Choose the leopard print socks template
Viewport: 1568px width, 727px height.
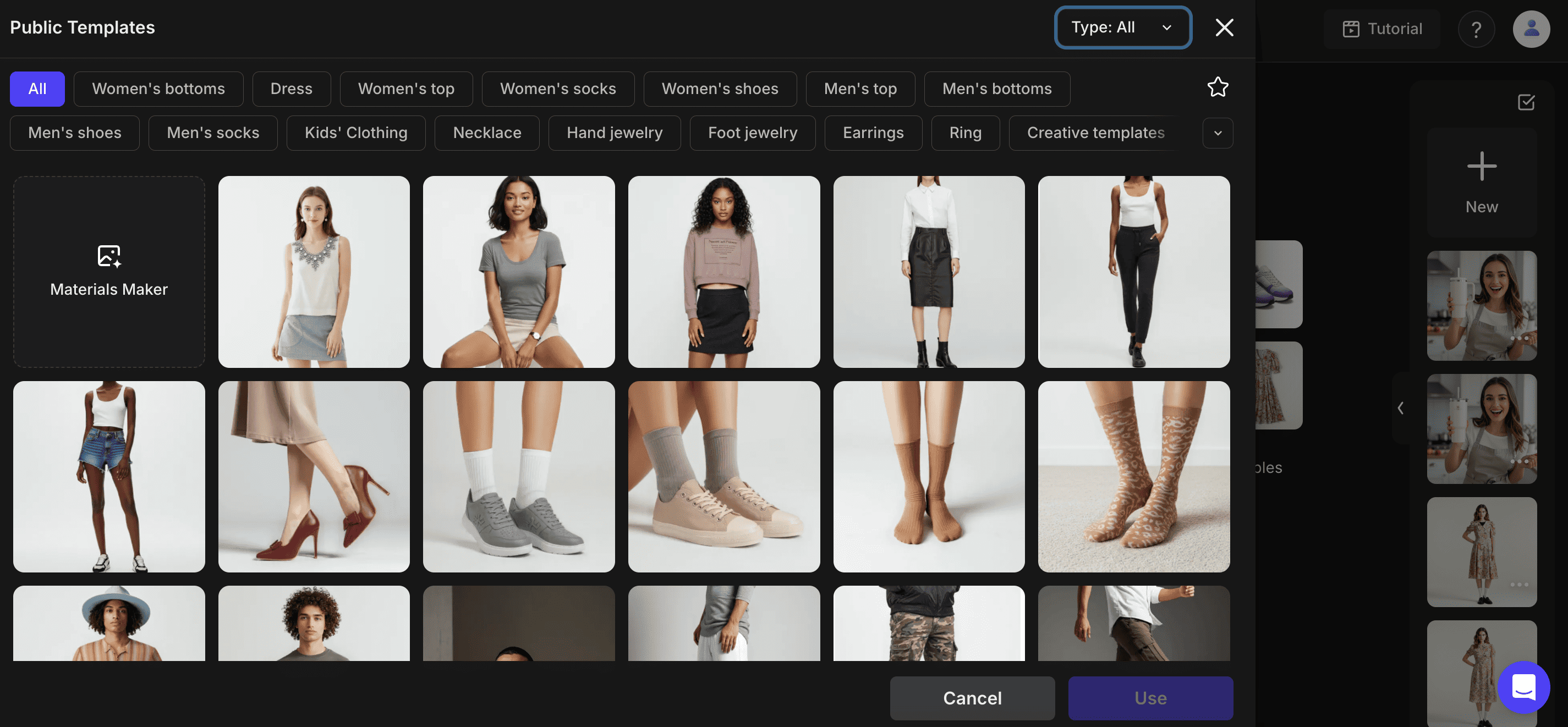click(1133, 476)
